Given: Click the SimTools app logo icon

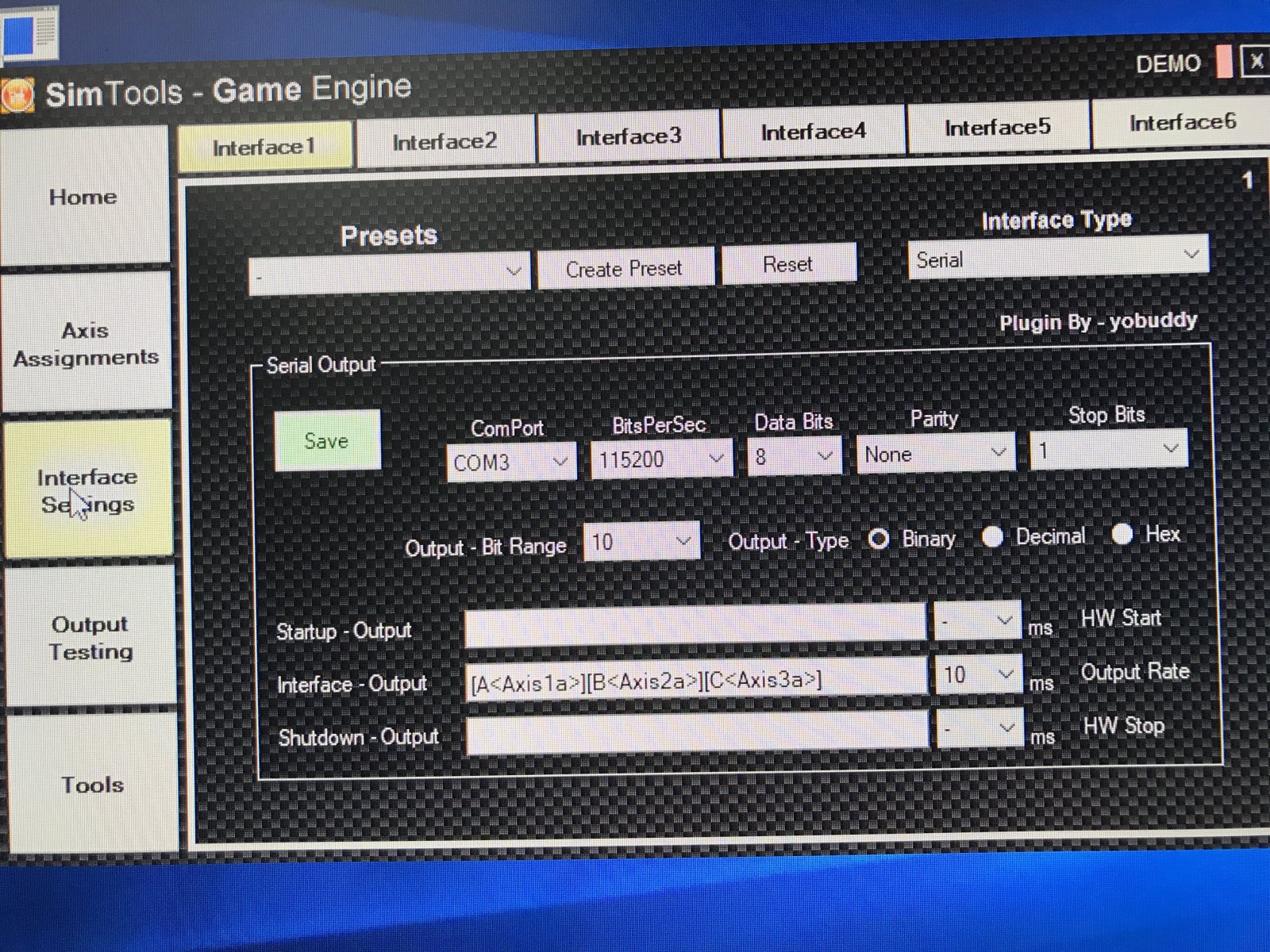Looking at the screenshot, I should 17,95.
